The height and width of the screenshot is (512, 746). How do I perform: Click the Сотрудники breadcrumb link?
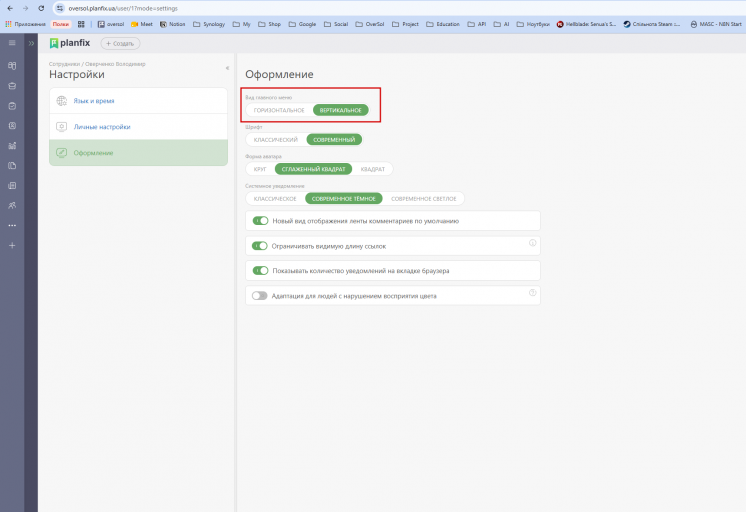click(64, 64)
